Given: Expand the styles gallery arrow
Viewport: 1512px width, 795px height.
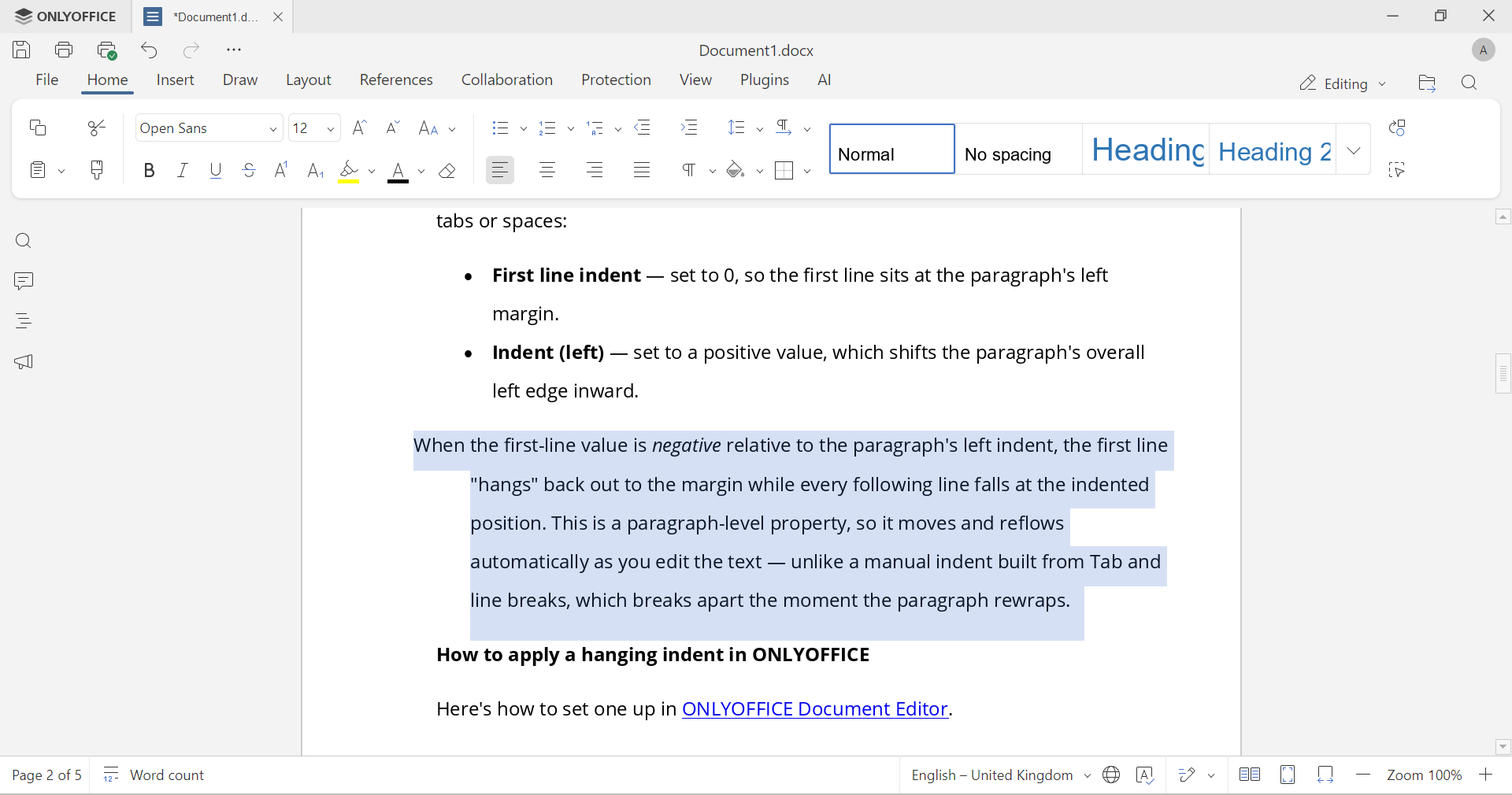Looking at the screenshot, I should click(x=1354, y=150).
